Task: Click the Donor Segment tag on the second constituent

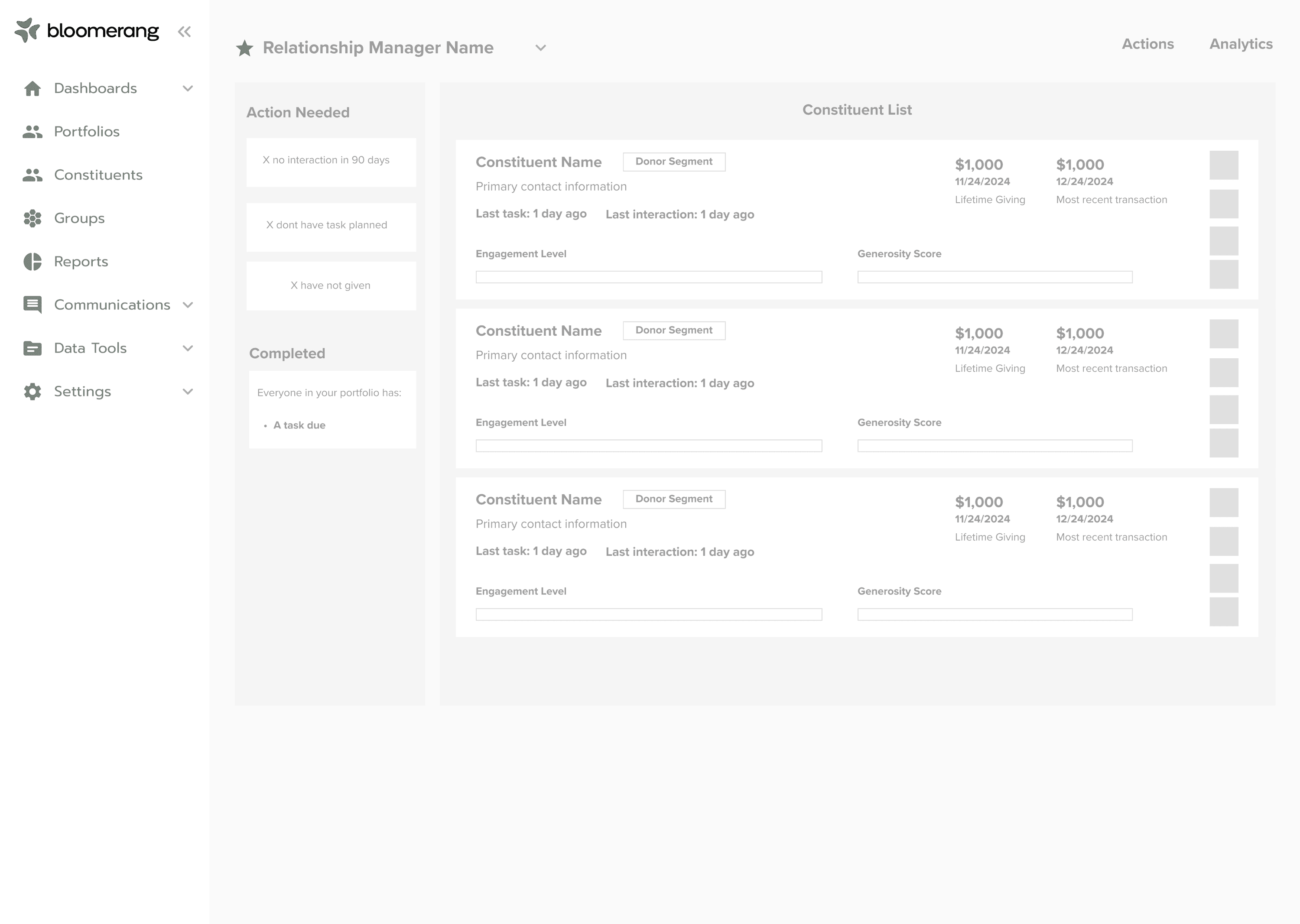Action: click(x=674, y=331)
